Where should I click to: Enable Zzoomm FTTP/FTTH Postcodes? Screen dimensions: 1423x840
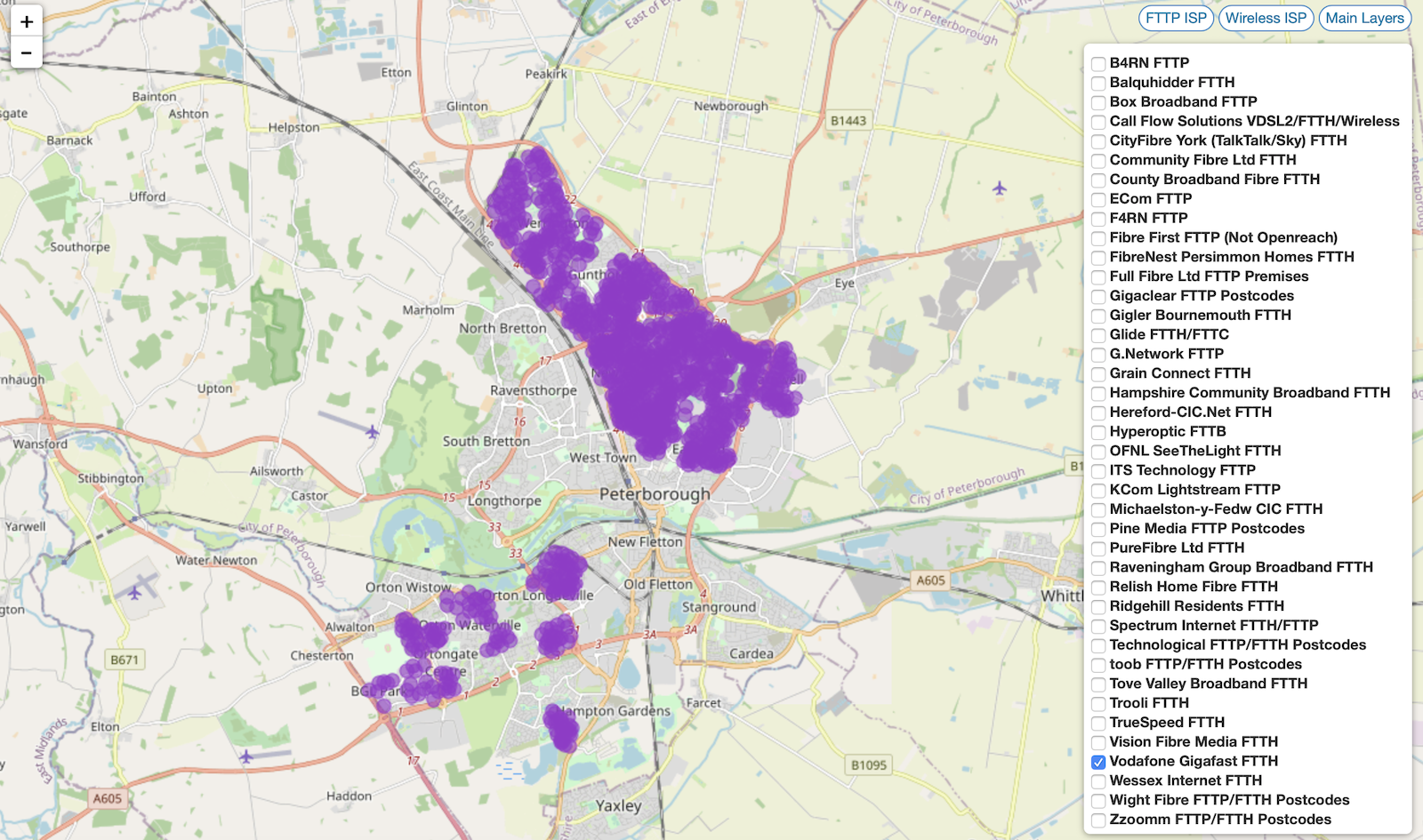click(x=1098, y=820)
